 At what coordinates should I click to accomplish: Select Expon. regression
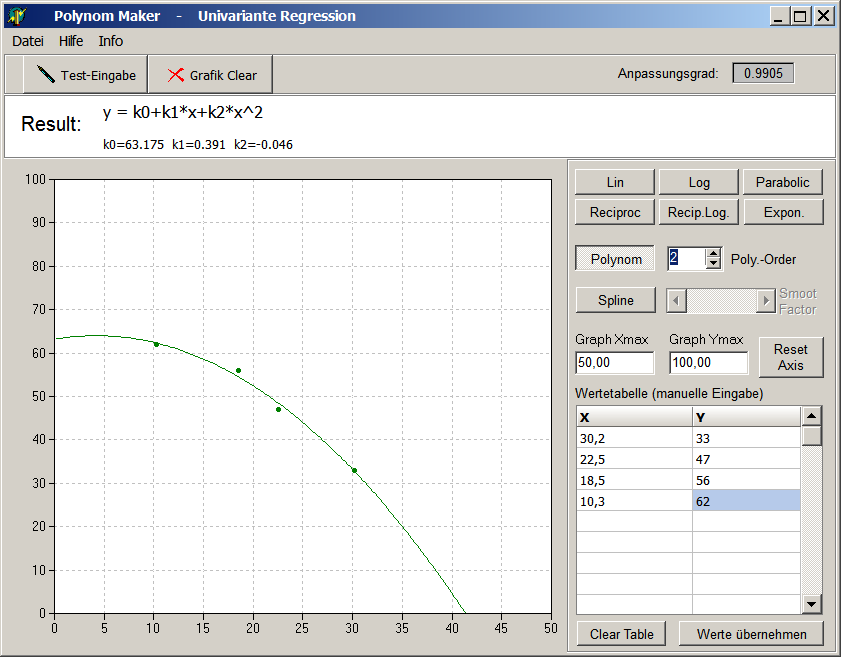[x=784, y=212]
